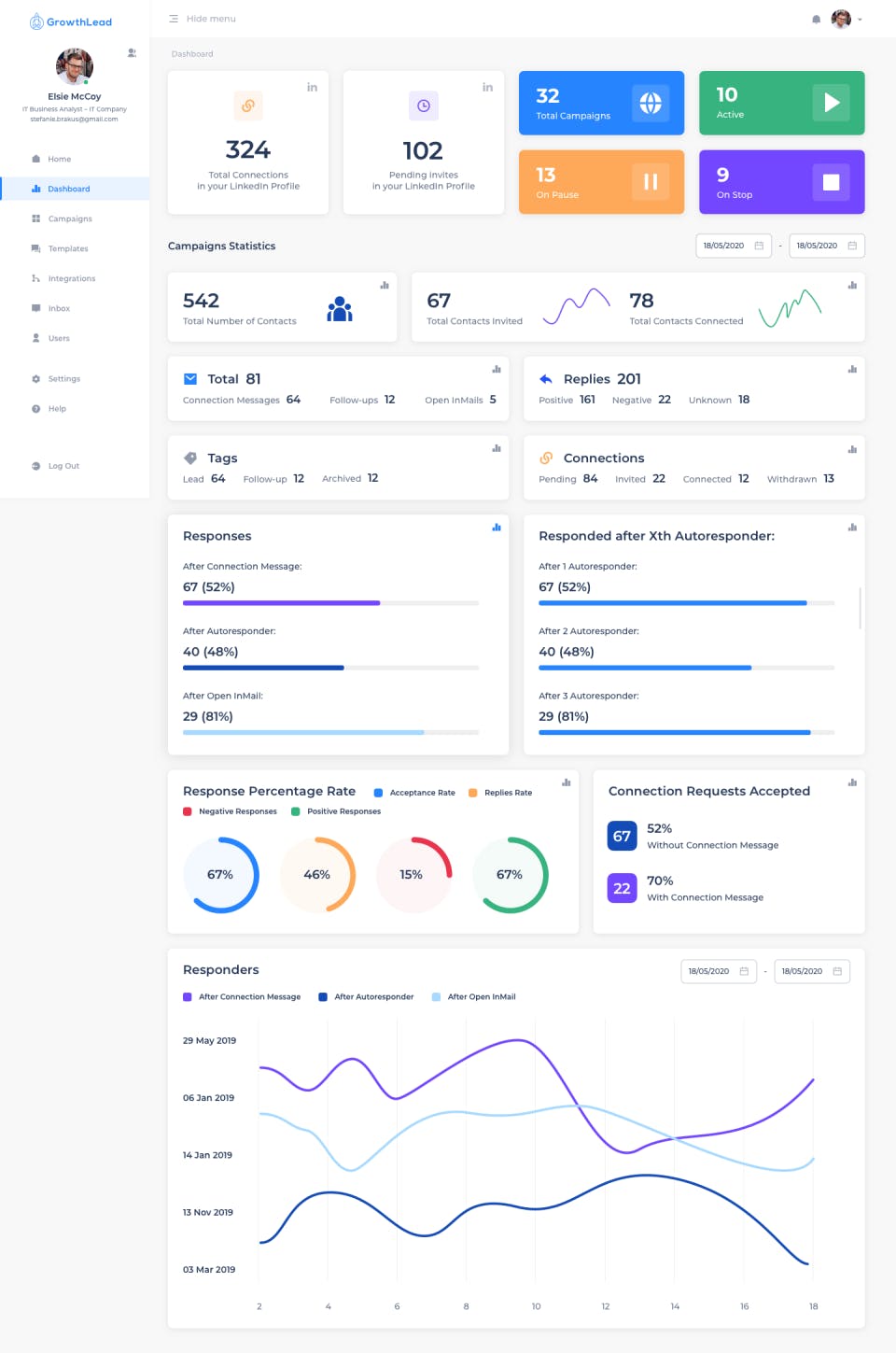Toggle Acceptance Rate legend item
Screen dimensions: 896x1353
click(x=414, y=793)
